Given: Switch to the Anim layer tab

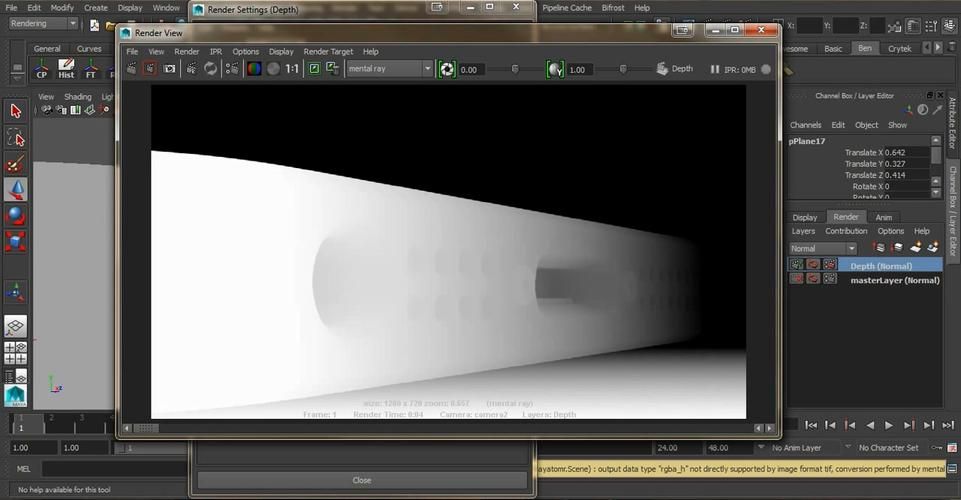Looking at the screenshot, I should click(x=884, y=217).
